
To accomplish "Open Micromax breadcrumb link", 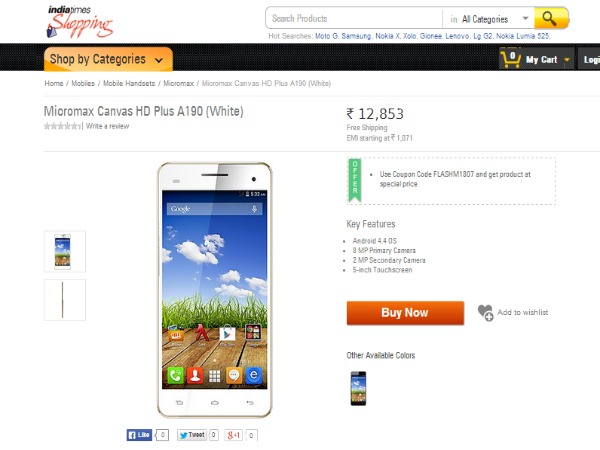I will tap(178, 84).
